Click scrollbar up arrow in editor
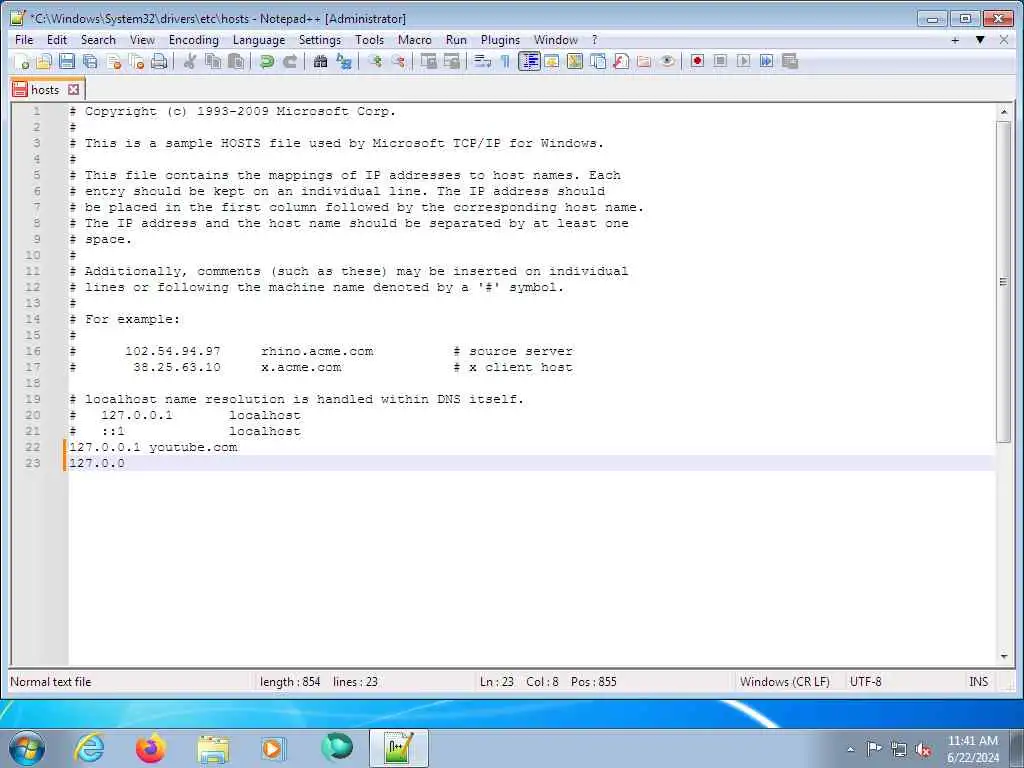1024x768 pixels. [1004, 112]
